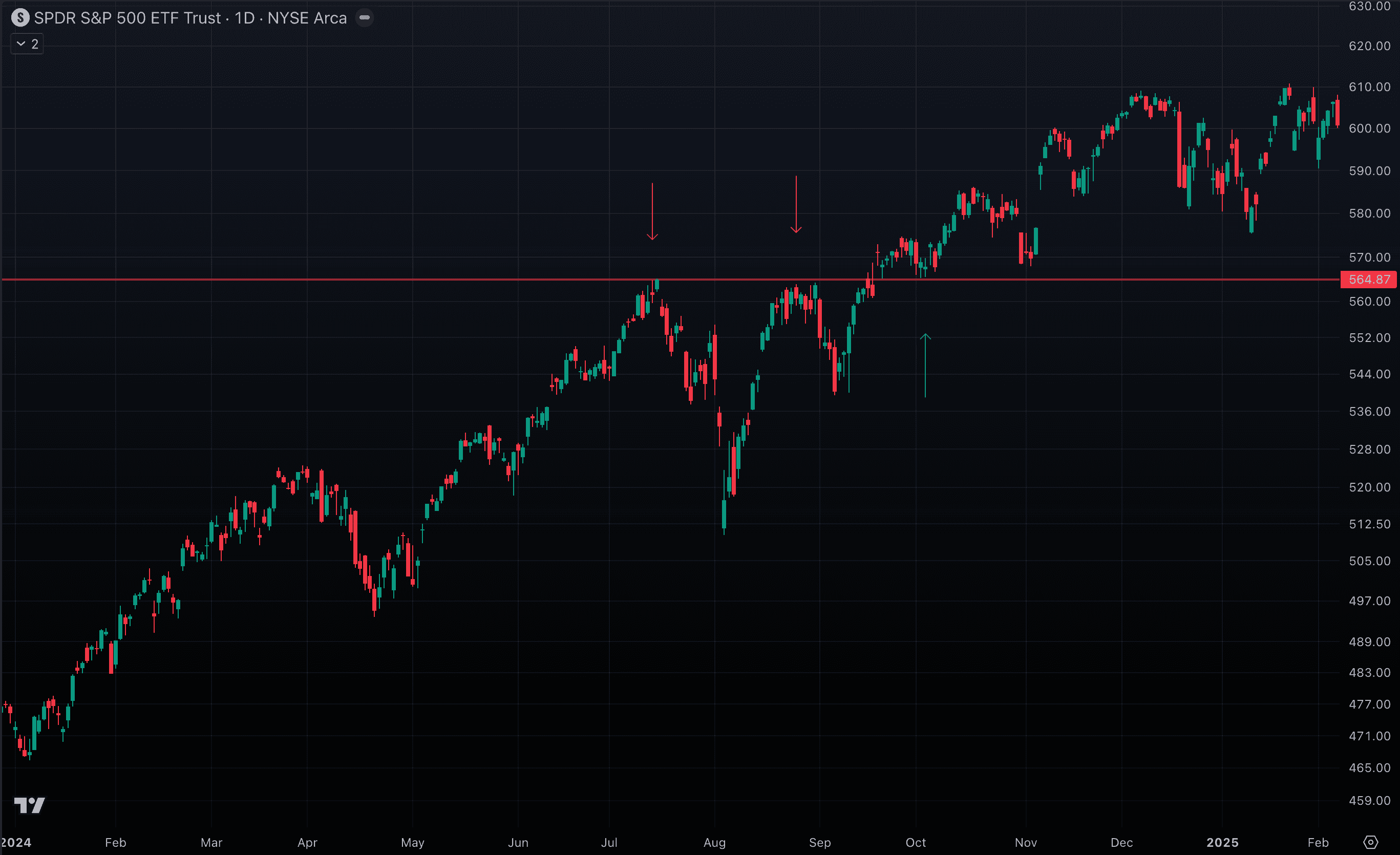Click the Nov label on time axis
The image size is (1400, 855).
(1026, 843)
